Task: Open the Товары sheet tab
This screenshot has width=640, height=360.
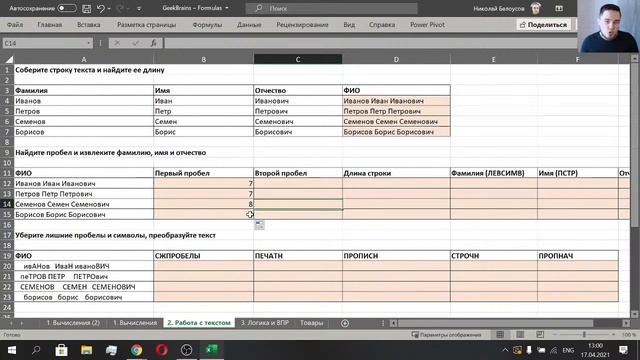Action: click(x=311, y=323)
